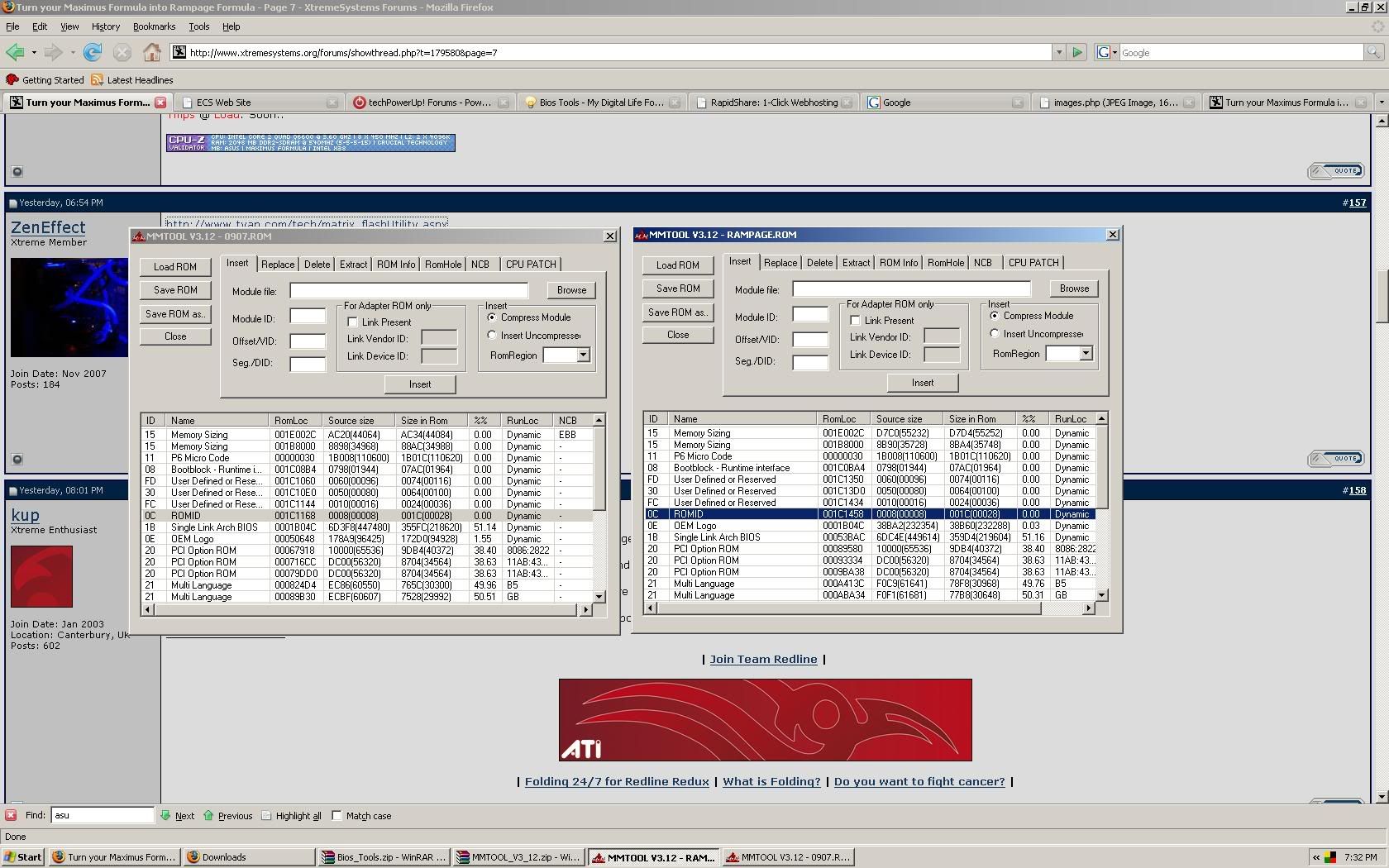The width and height of the screenshot is (1389, 868).
Task: Click Browse in RAMPAGE.ROM window
Action: tap(1074, 289)
